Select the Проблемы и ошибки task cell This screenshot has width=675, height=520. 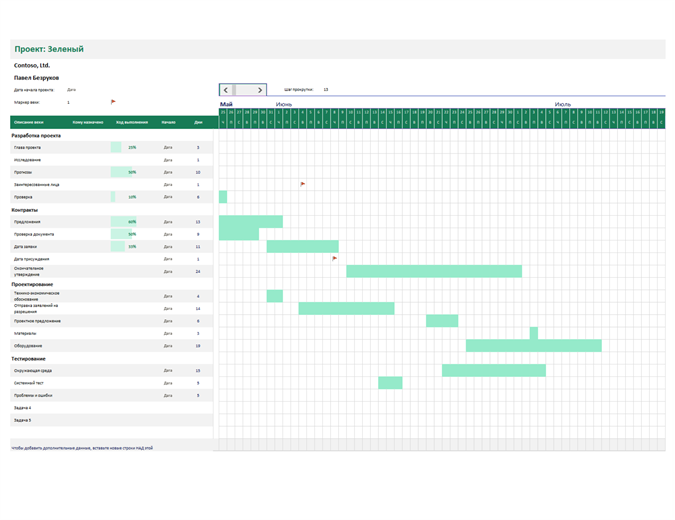(33, 396)
